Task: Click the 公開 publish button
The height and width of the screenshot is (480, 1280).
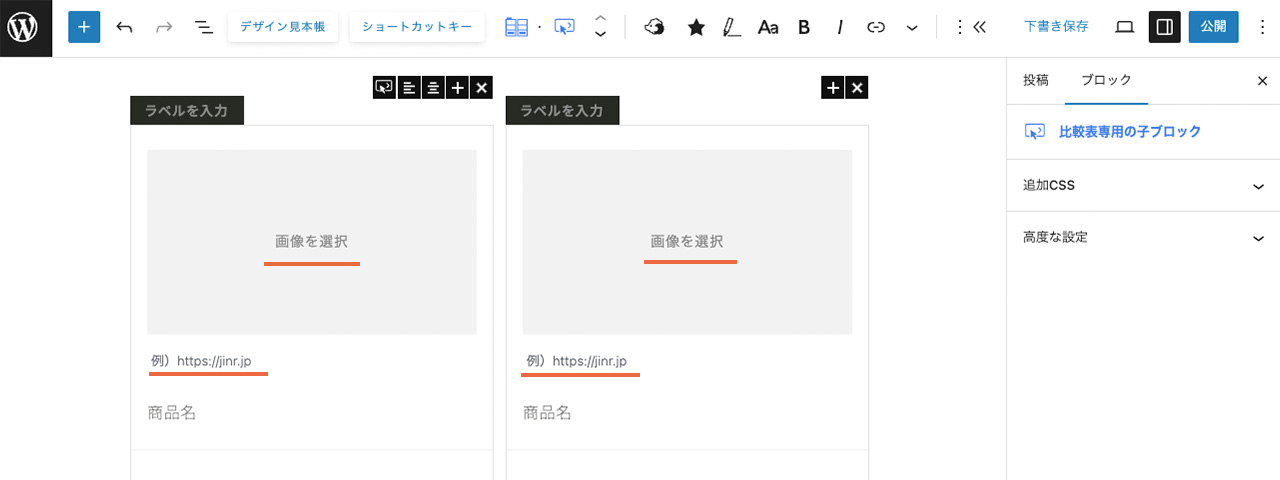Action: tap(1213, 28)
